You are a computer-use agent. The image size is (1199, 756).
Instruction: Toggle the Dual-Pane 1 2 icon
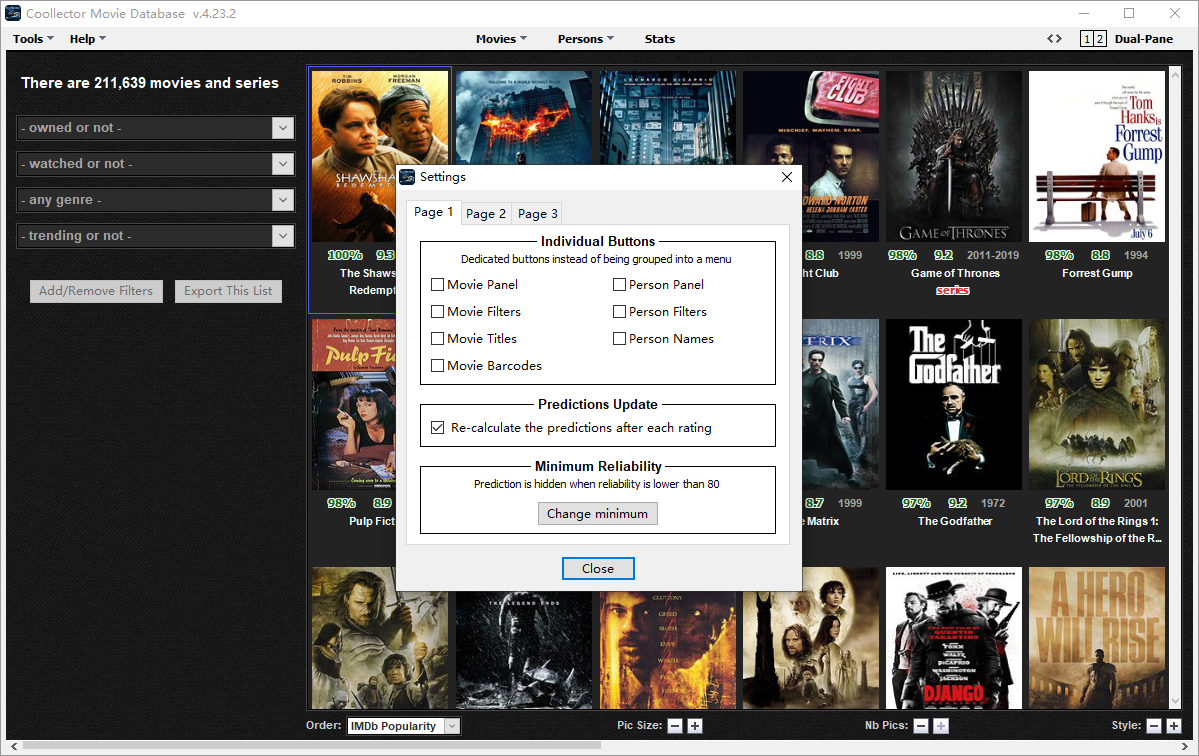click(x=1093, y=39)
